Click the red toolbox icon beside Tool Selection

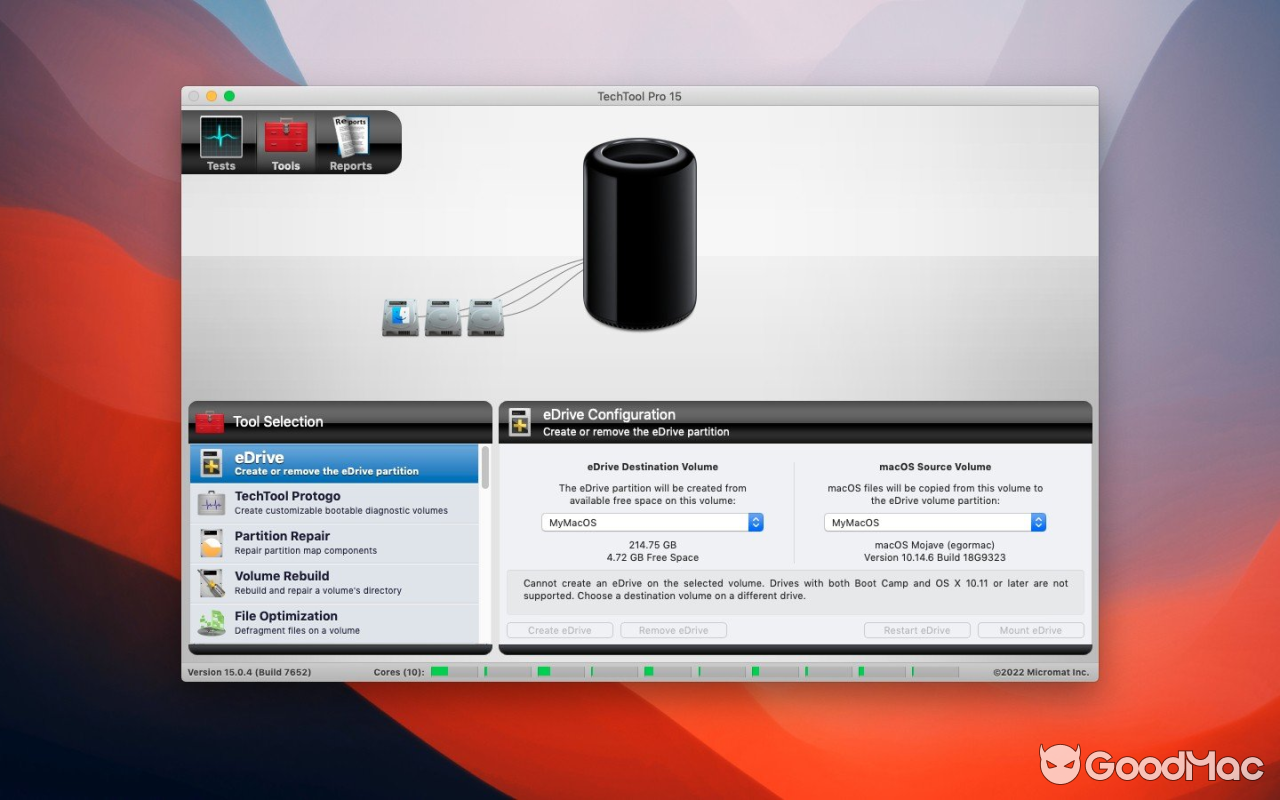tap(210, 422)
